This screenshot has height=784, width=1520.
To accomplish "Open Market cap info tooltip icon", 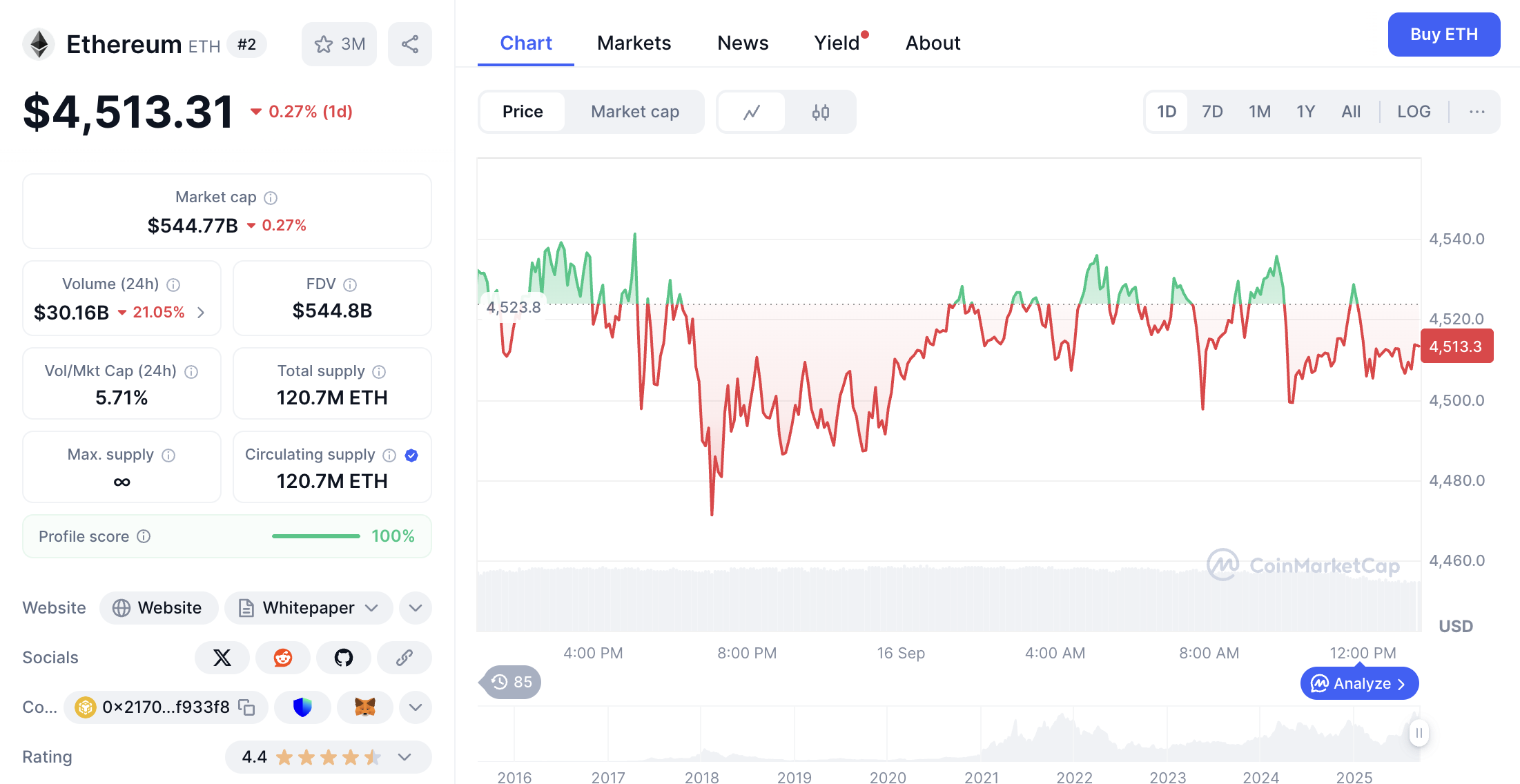I will coord(271,198).
